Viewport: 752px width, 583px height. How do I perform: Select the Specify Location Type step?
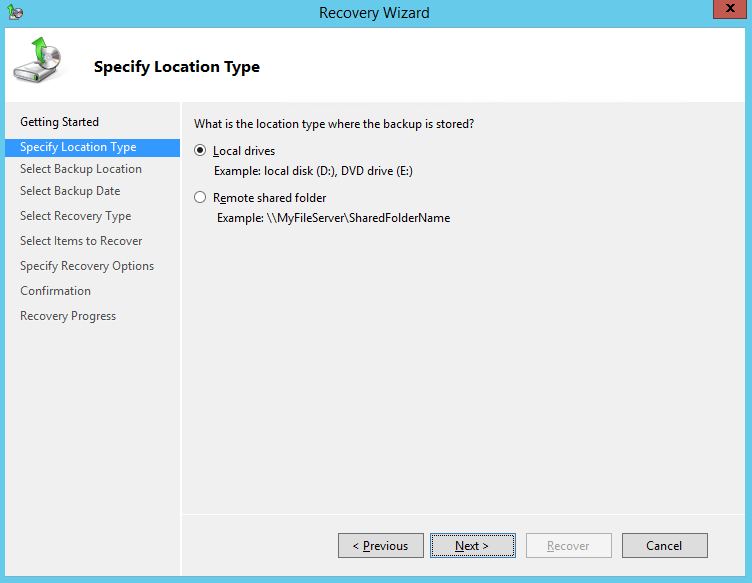(78, 147)
